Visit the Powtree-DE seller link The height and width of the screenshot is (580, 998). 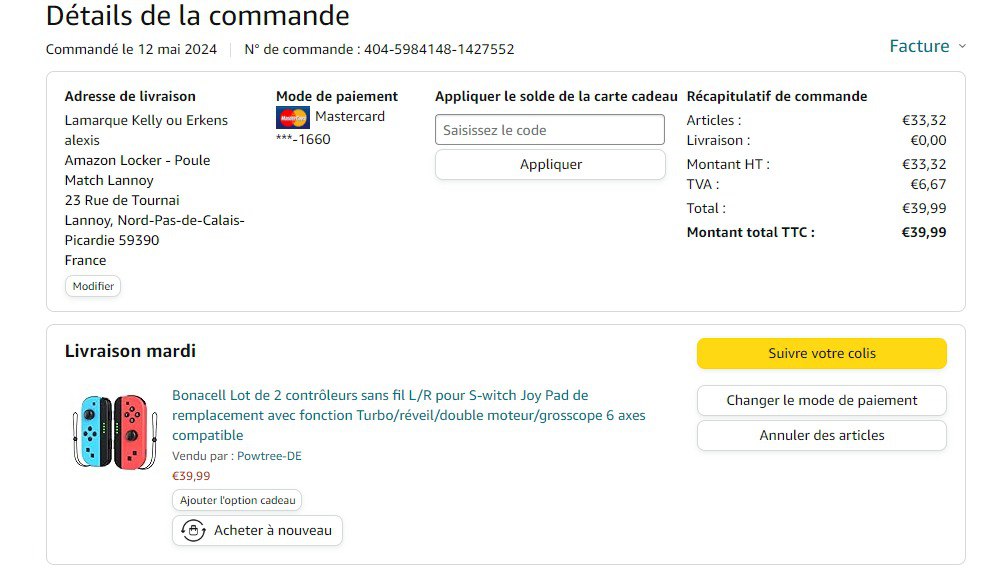coord(269,456)
